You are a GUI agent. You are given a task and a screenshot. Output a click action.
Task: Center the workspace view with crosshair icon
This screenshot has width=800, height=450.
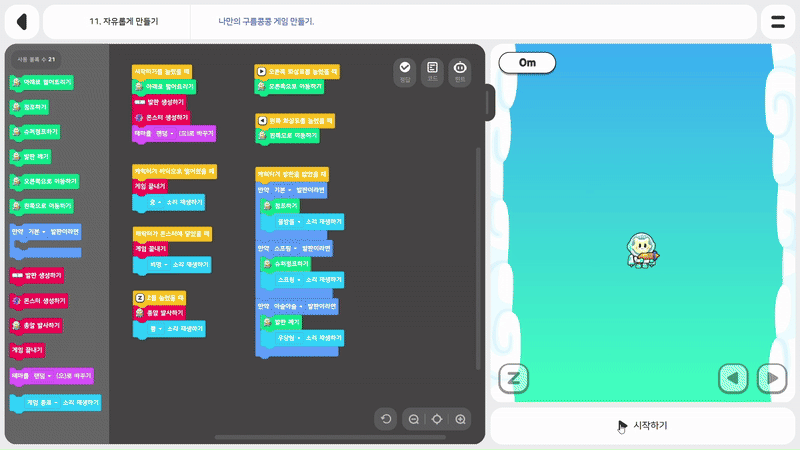click(437, 419)
